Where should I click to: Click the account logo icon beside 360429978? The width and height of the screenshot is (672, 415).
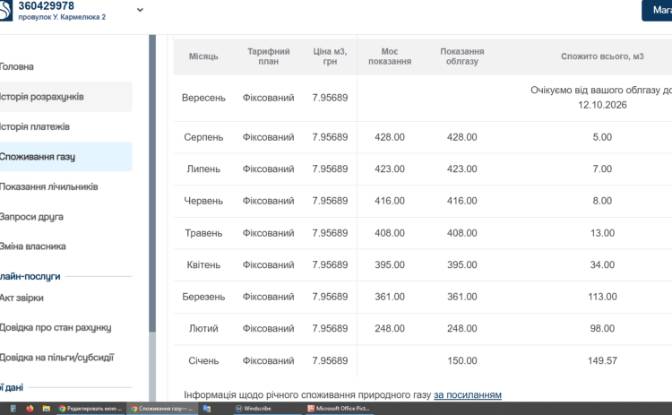coord(6,10)
